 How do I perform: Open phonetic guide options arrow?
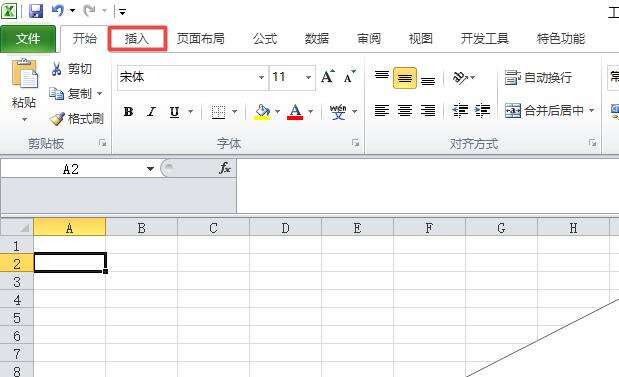click(354, 112)
